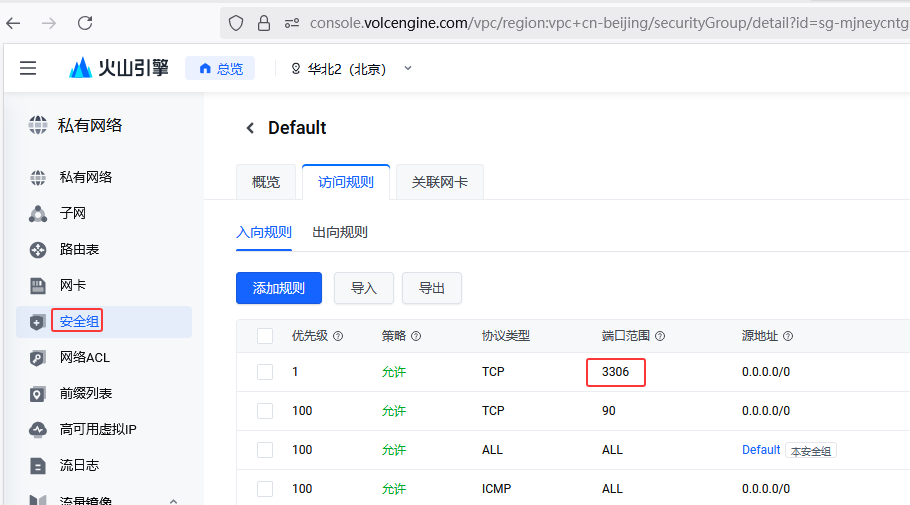Screen dimensions: 910x505
Task: Switch to the 出向规则 outbound rules tab
Action: pos(340,232)
